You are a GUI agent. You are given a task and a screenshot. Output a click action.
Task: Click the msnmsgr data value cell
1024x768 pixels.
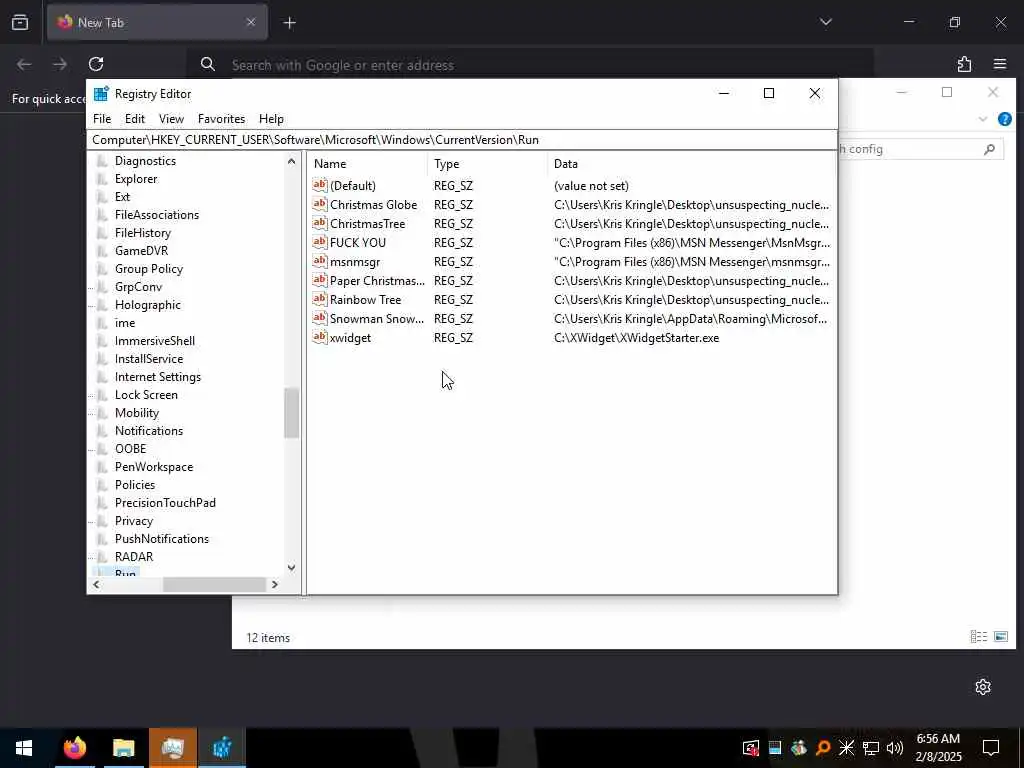(692, 261)
